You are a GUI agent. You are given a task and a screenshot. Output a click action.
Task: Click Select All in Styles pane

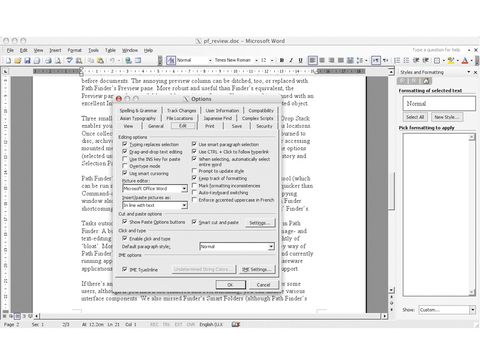pyautogui.click(x=415, y=117)
